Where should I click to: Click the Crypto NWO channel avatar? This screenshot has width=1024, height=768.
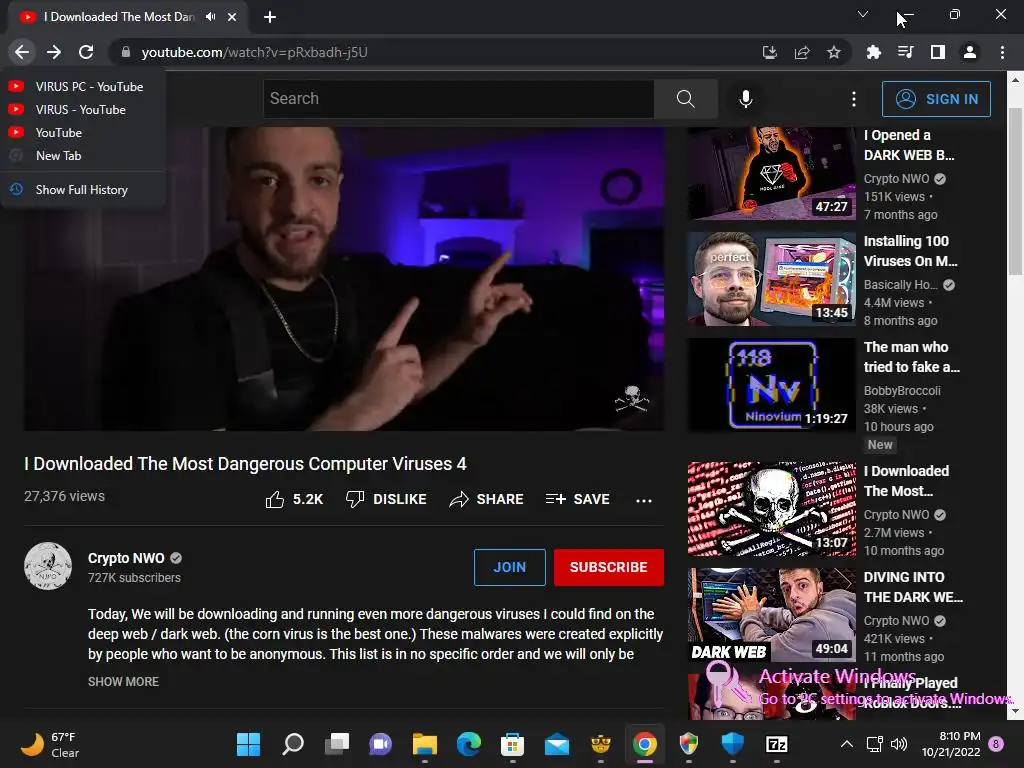point(48,566)
